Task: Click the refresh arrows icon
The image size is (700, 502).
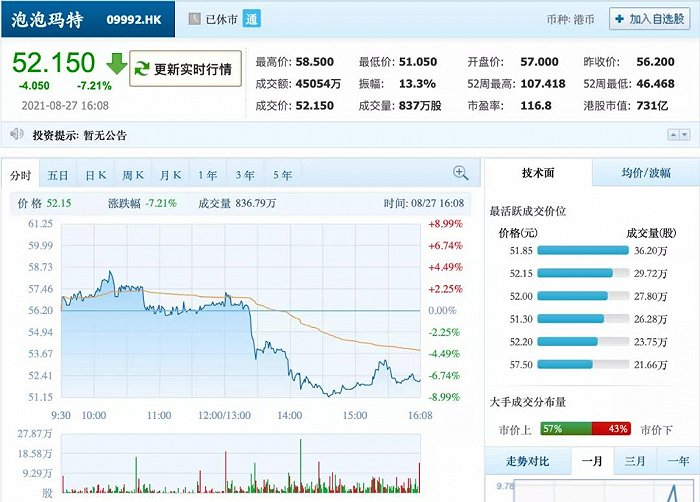Action: click(142, 69)
